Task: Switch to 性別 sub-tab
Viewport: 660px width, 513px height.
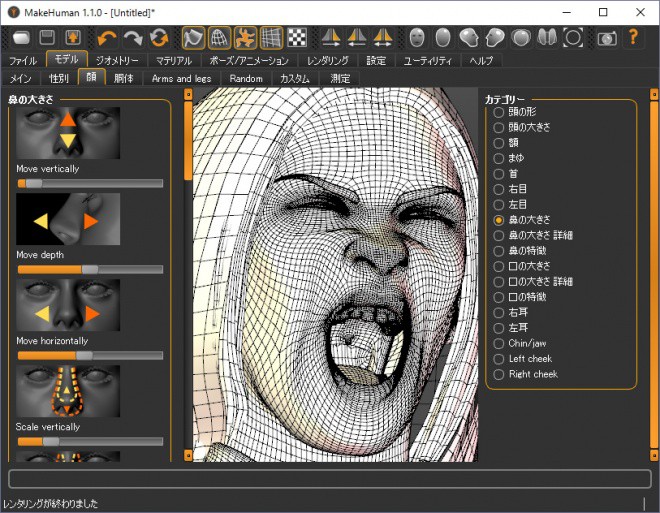Action: pyautogui.click(x=59, y=79)
